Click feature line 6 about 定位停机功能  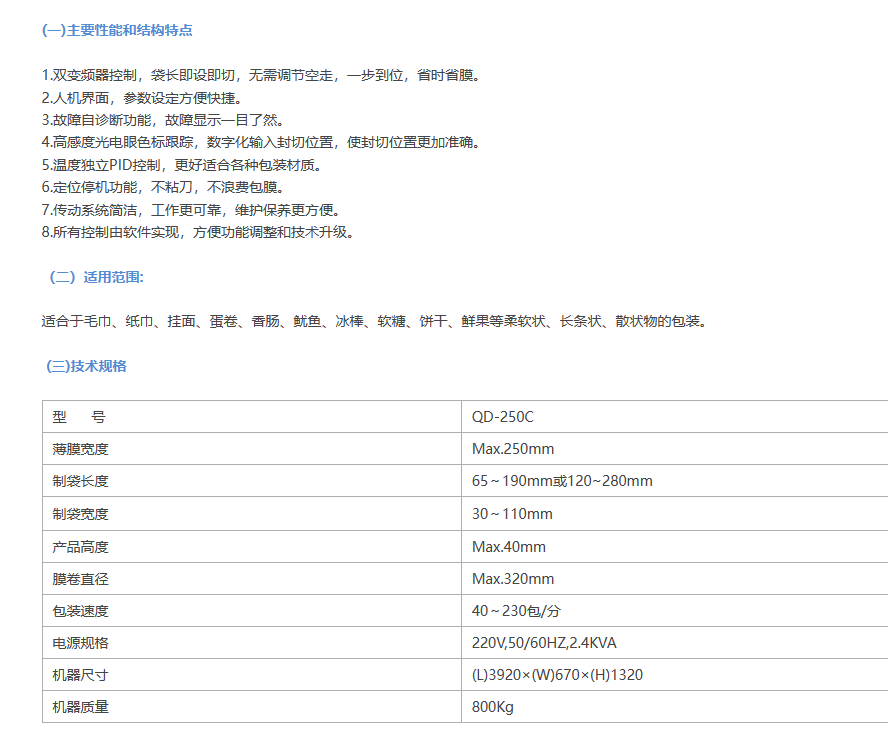pos(163,187)
